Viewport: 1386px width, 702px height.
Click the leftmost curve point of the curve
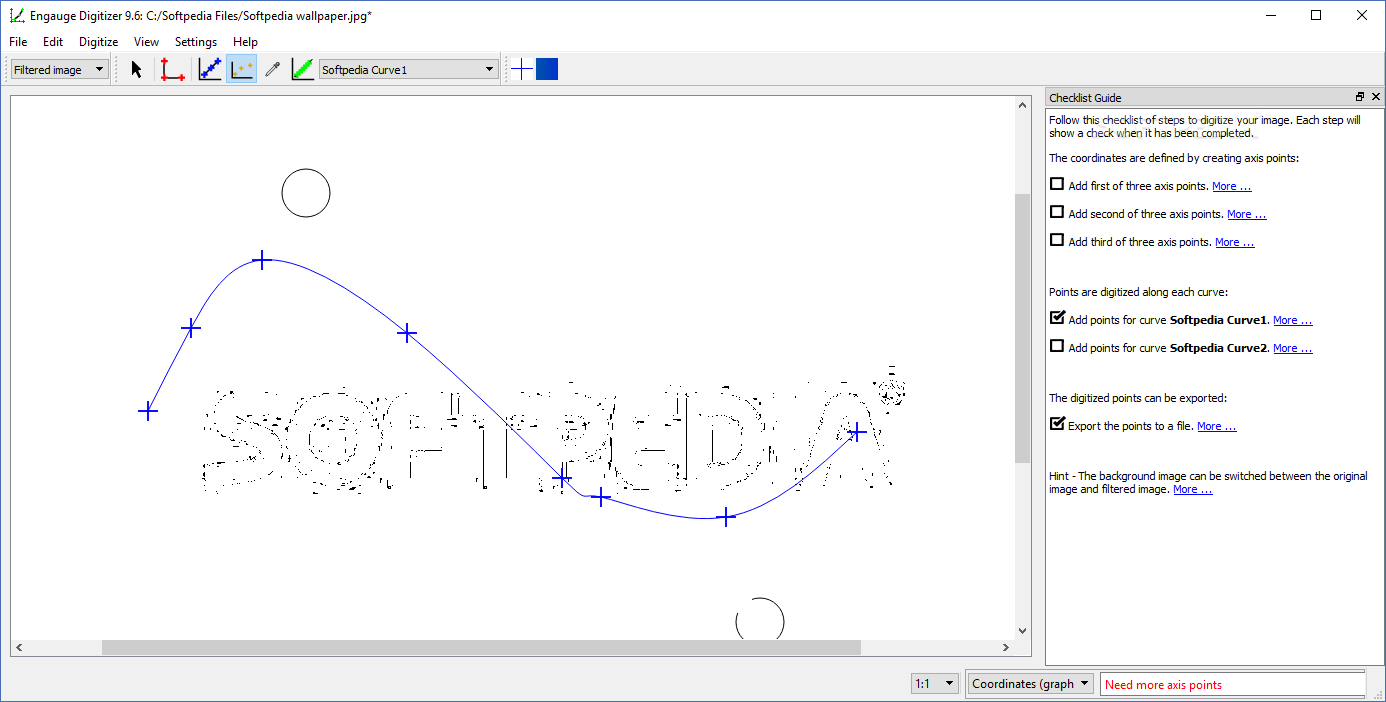pyautogui.click(x=148, y=411)
